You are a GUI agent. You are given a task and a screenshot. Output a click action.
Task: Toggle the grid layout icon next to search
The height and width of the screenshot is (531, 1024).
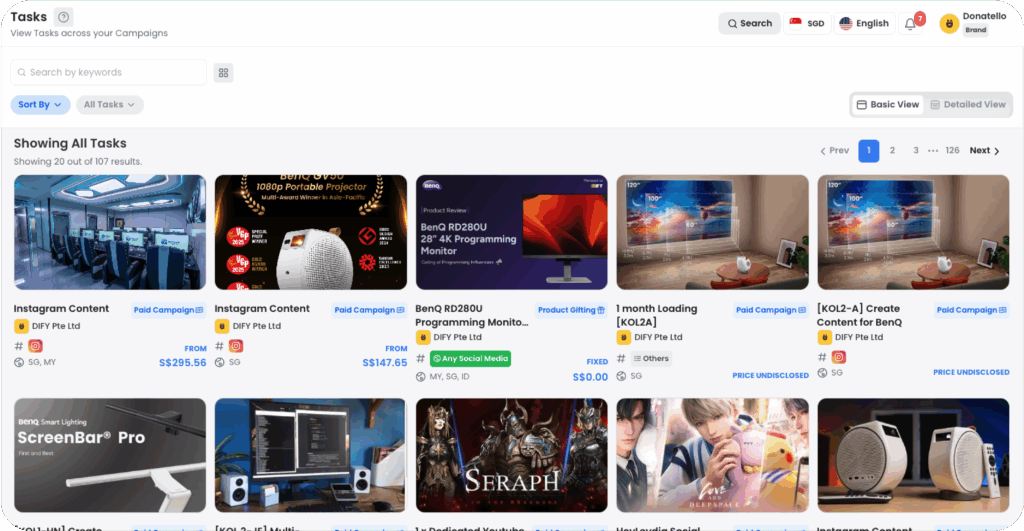point(223,72)
